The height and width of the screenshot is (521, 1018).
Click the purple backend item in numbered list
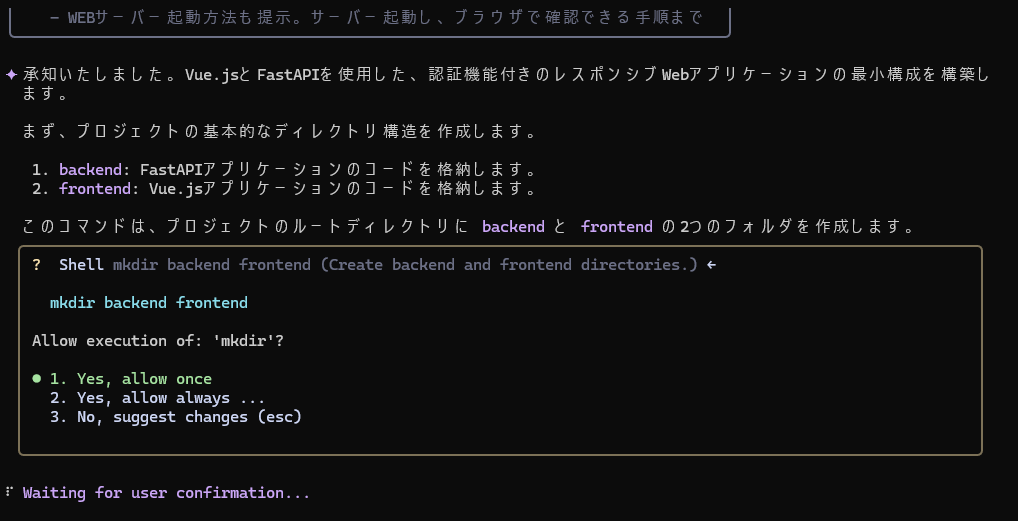(90, 170)
